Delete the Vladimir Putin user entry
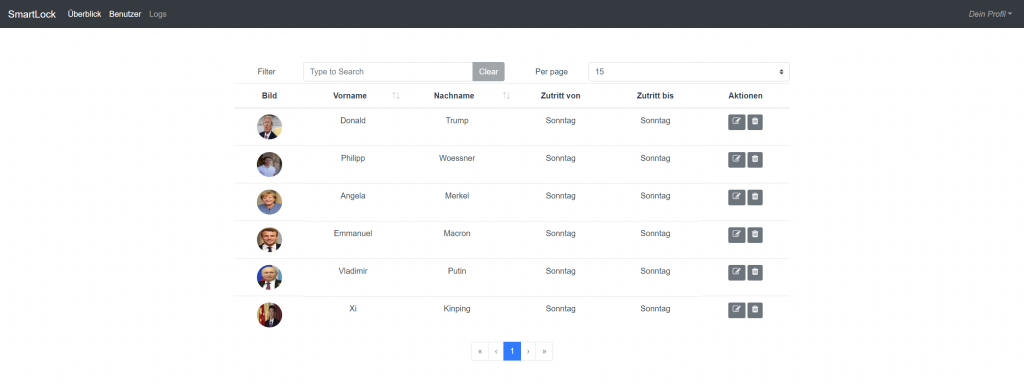This screenshot has width=1024, height=385. click(x=755, y=273)
